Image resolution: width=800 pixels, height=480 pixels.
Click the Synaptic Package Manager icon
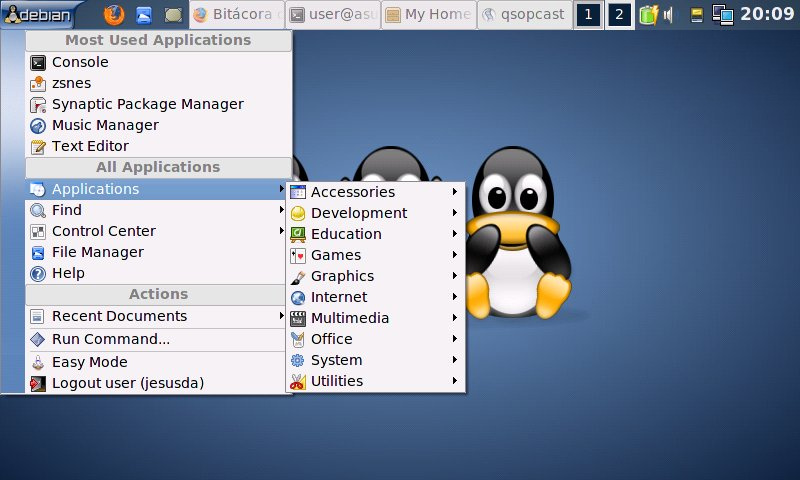tap(38, 105)
